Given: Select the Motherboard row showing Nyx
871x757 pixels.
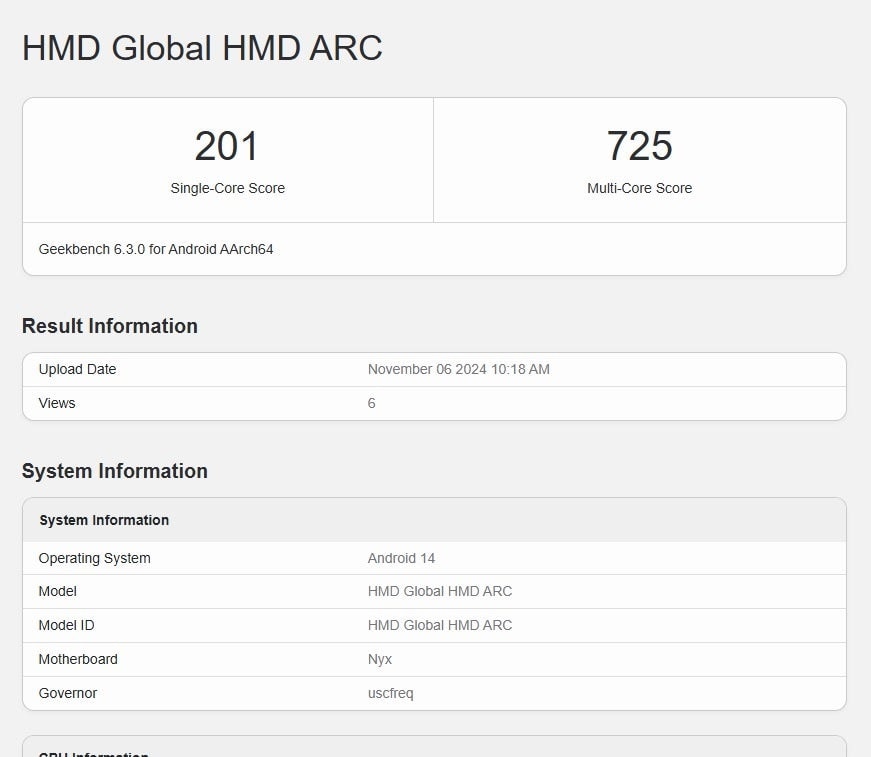Looking at the screenshot, I should pos(435,659).
